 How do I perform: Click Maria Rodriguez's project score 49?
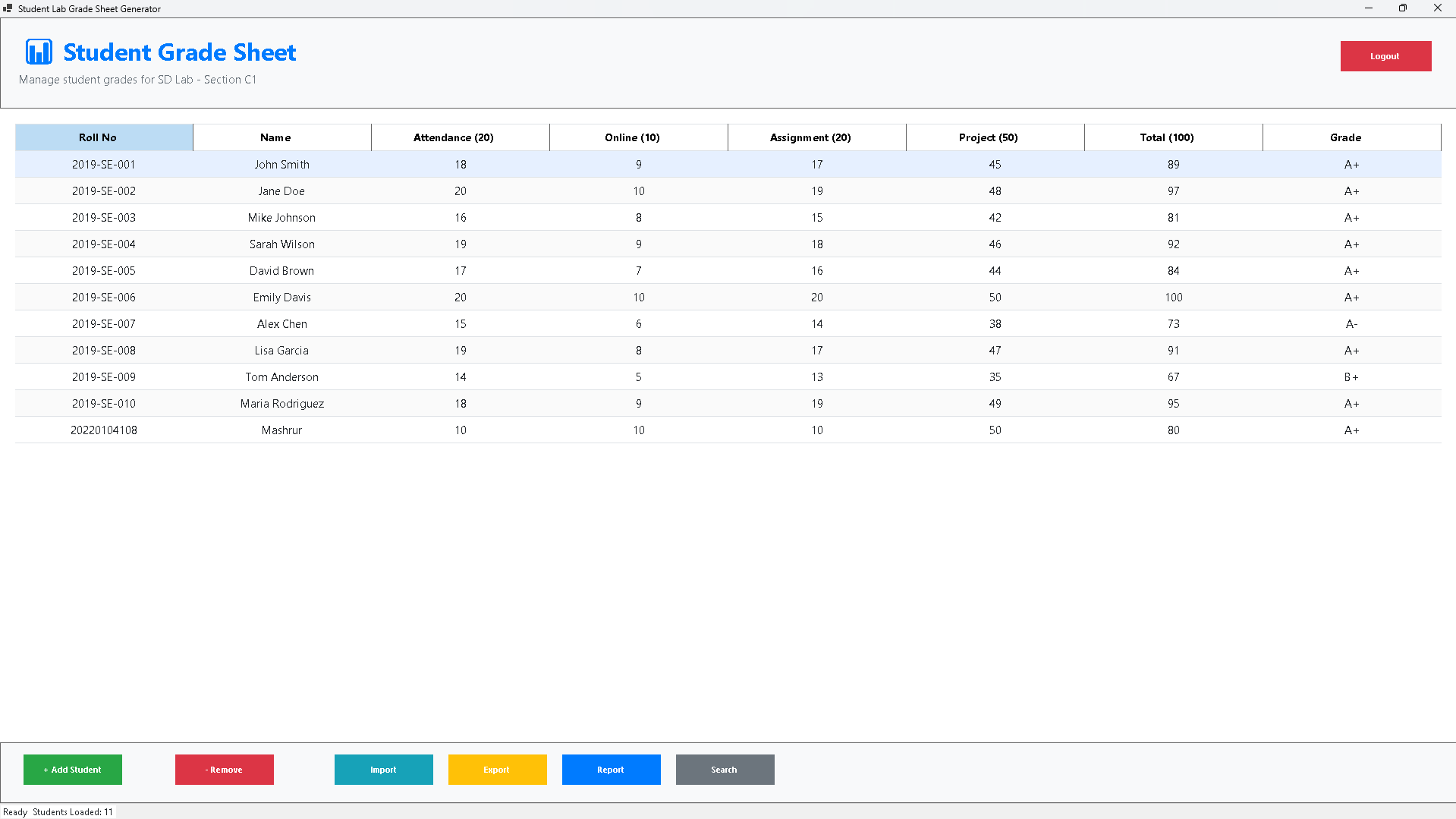click(x=995, y=404)
